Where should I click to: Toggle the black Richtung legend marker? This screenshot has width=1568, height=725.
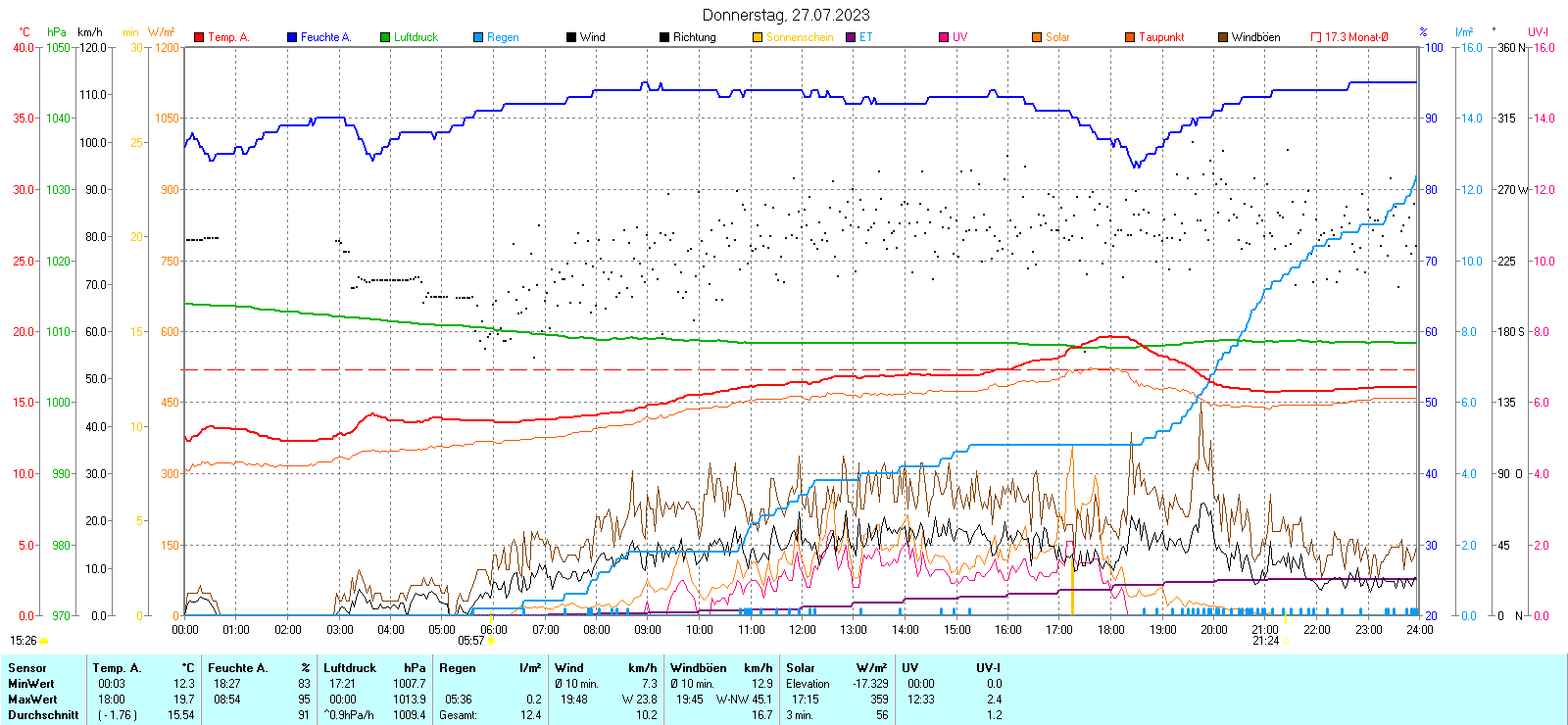click(x=664, y=37)
